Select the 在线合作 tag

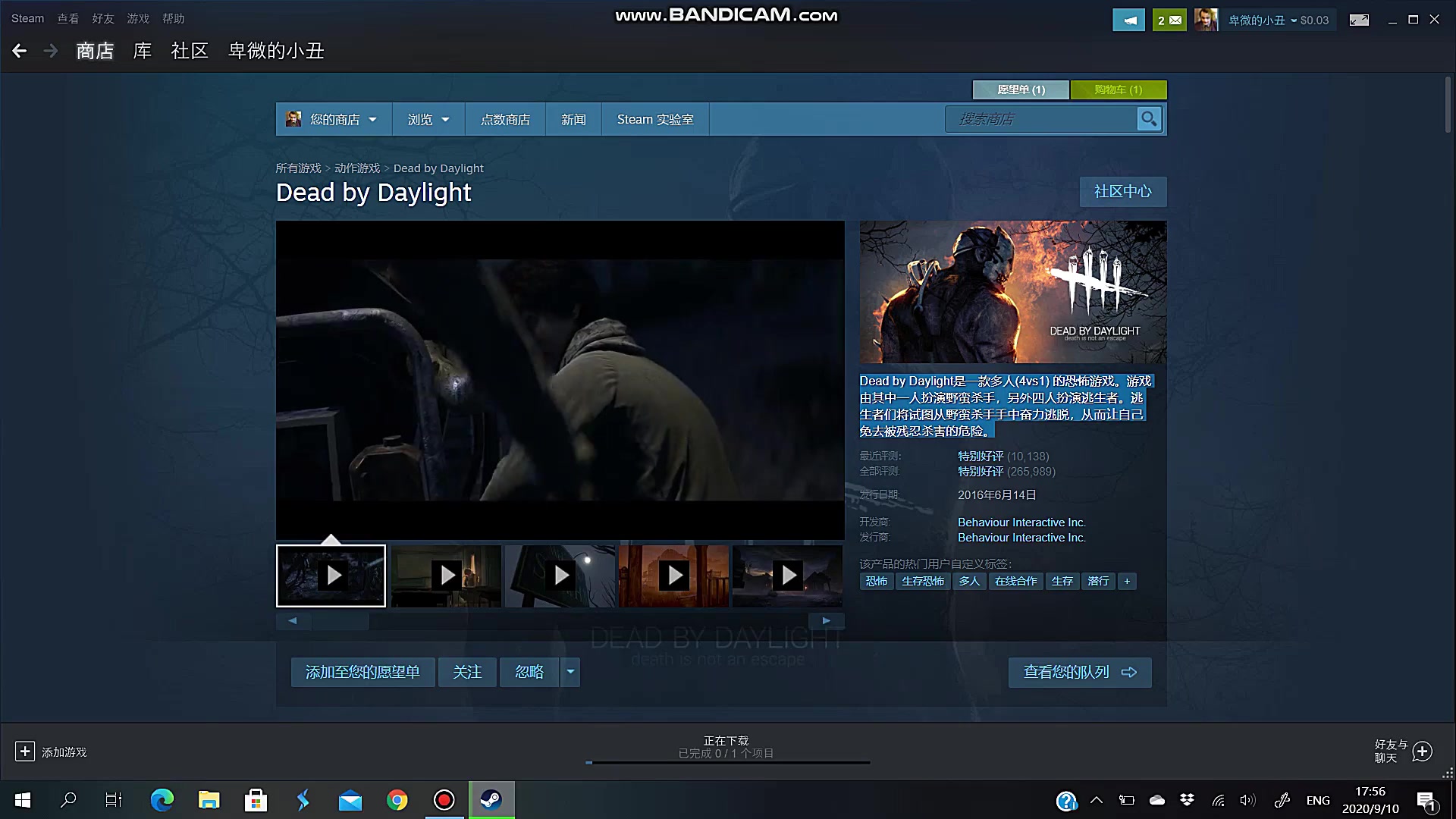click(1016, 581)
